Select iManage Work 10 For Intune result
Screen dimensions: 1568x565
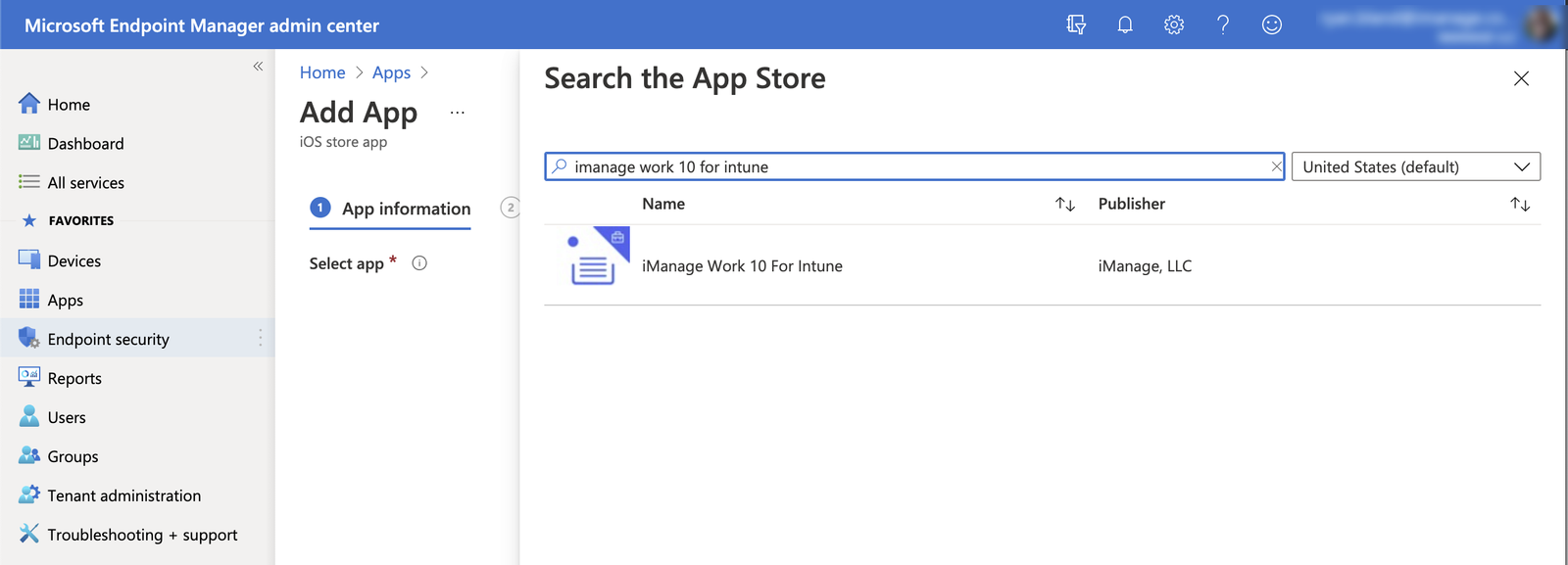pos(742,266)
